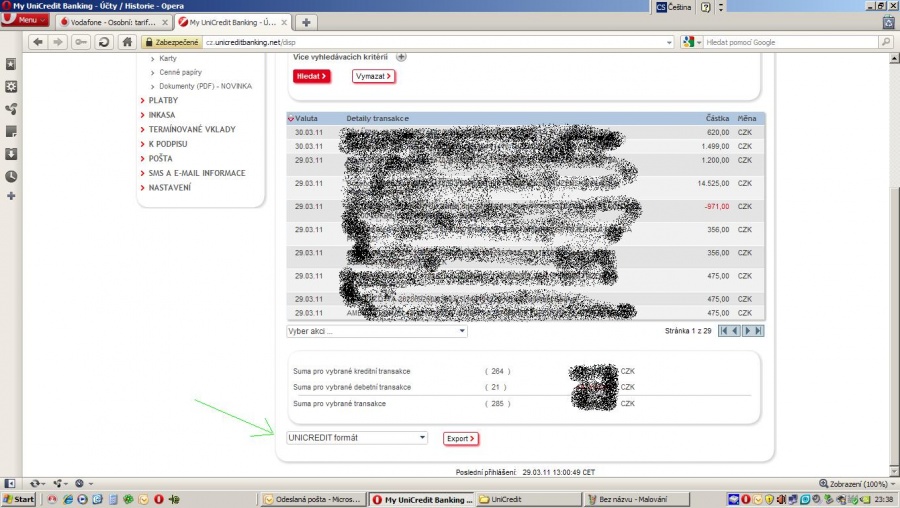Click the Hledat pomocí Google search field

pos(791,42)
